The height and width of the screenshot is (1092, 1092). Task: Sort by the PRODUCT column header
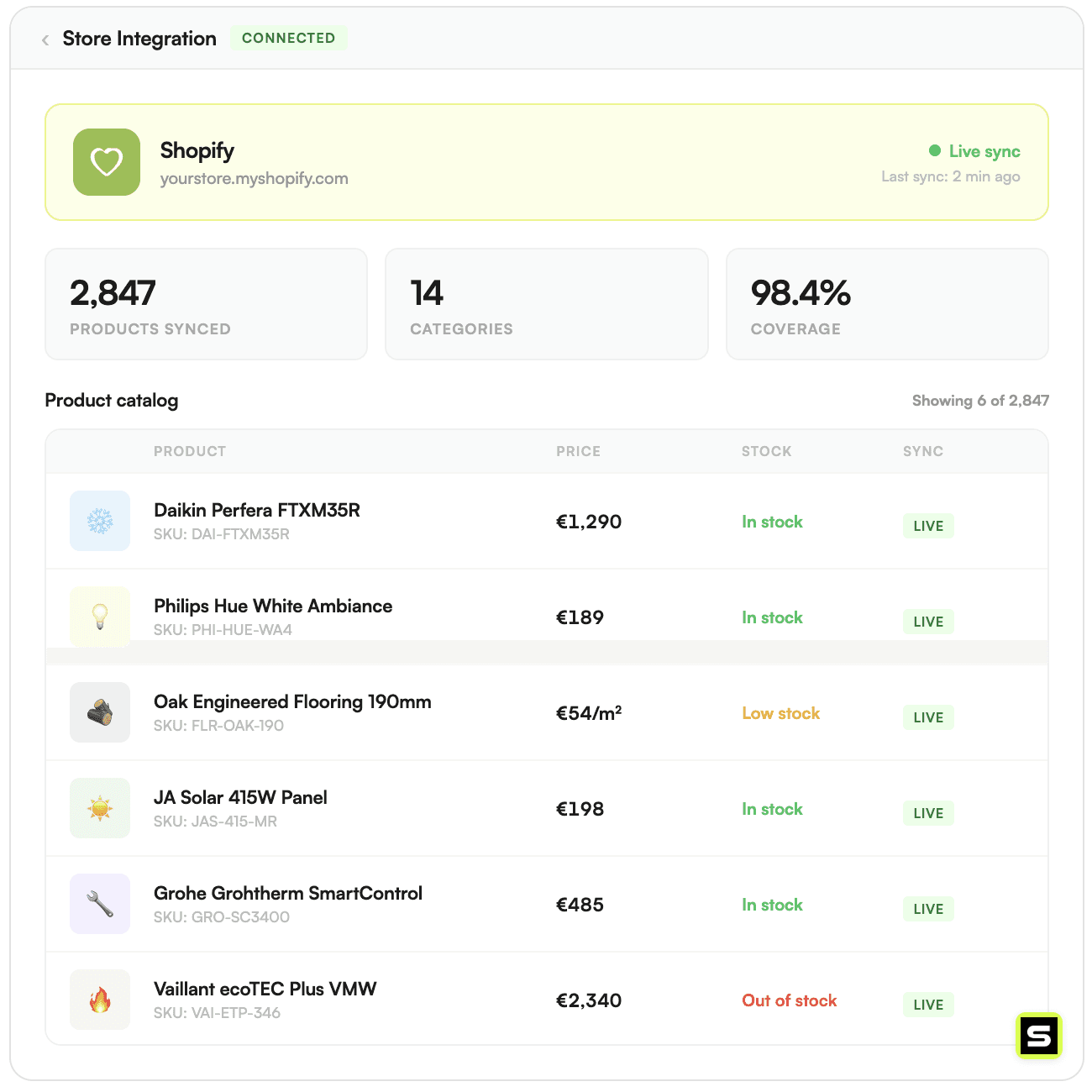coord(190,451)
